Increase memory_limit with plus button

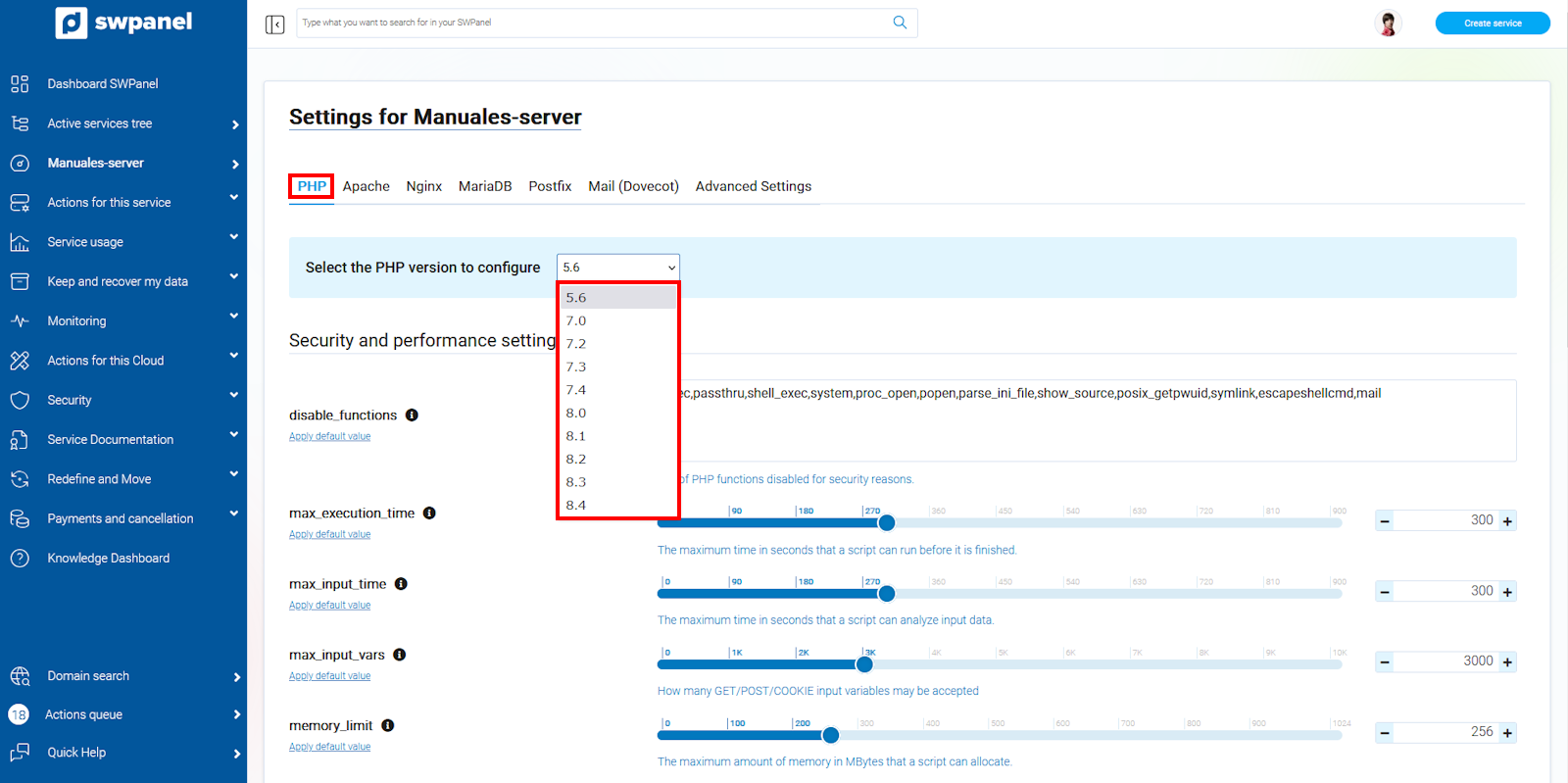(1507, 733)
